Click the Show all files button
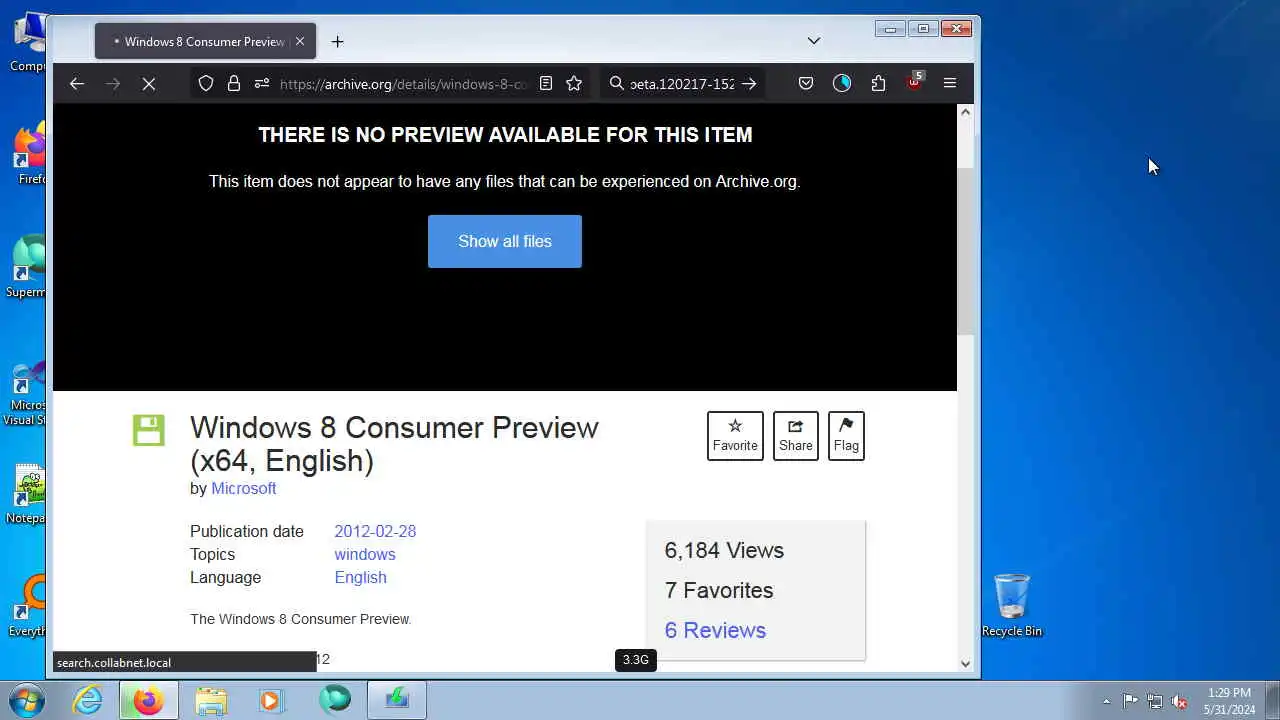This screenshot has height=720, width=1280. [x=505, y=241]
